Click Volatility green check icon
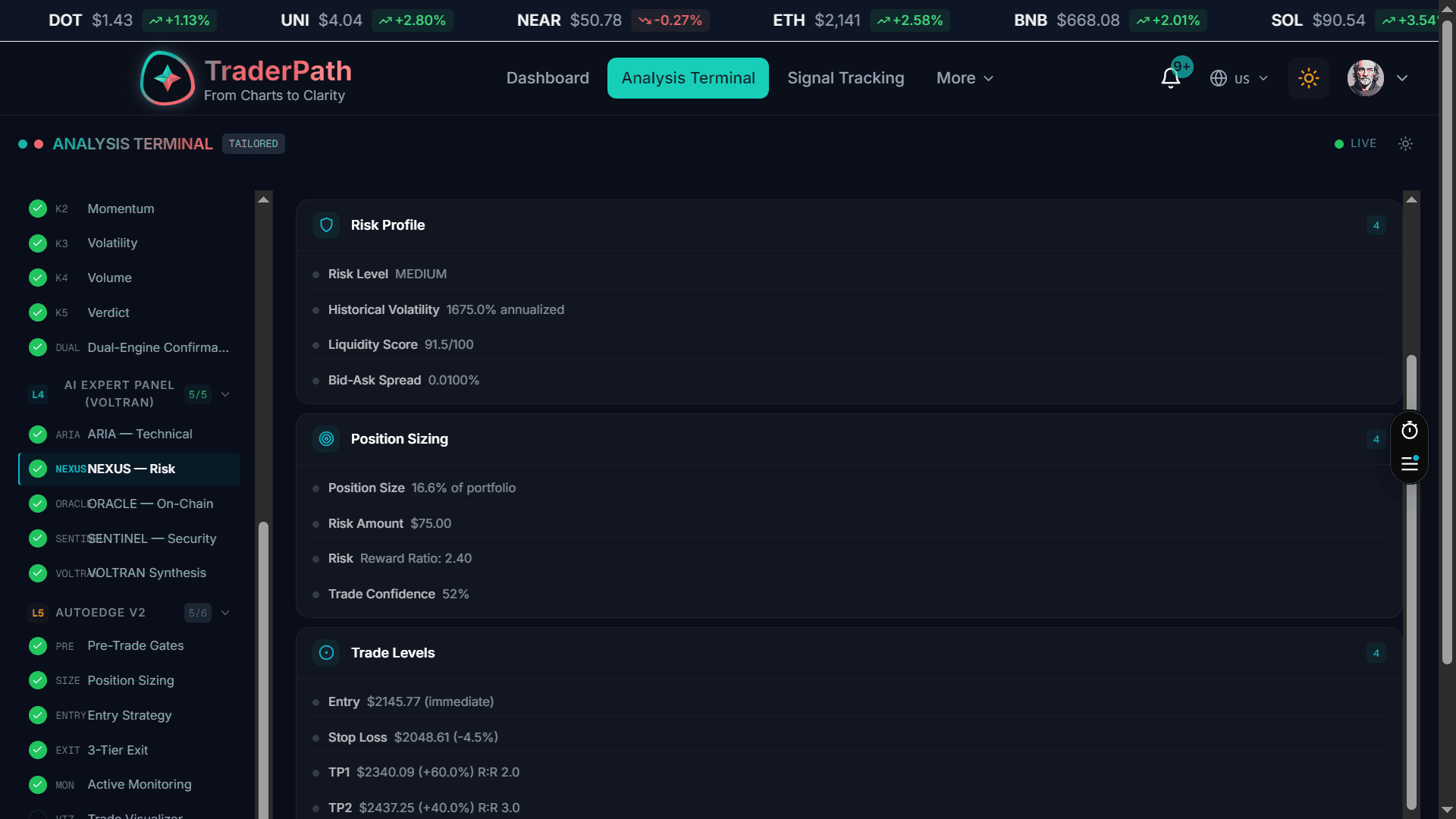The image size is (1456, 819). (x=38, y=243)
